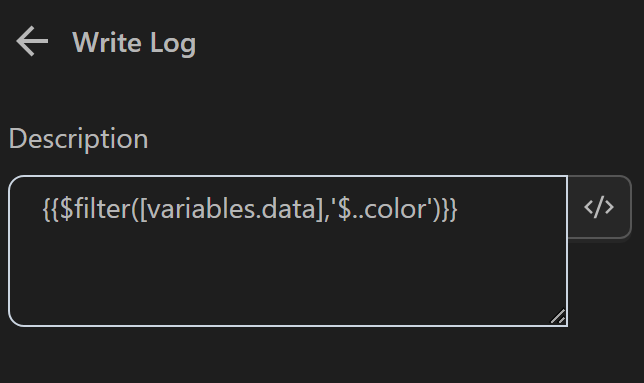The height and width of the screenshot is (383, 644).
Task: Click the textarea resize grip icon
Action: 558,316
